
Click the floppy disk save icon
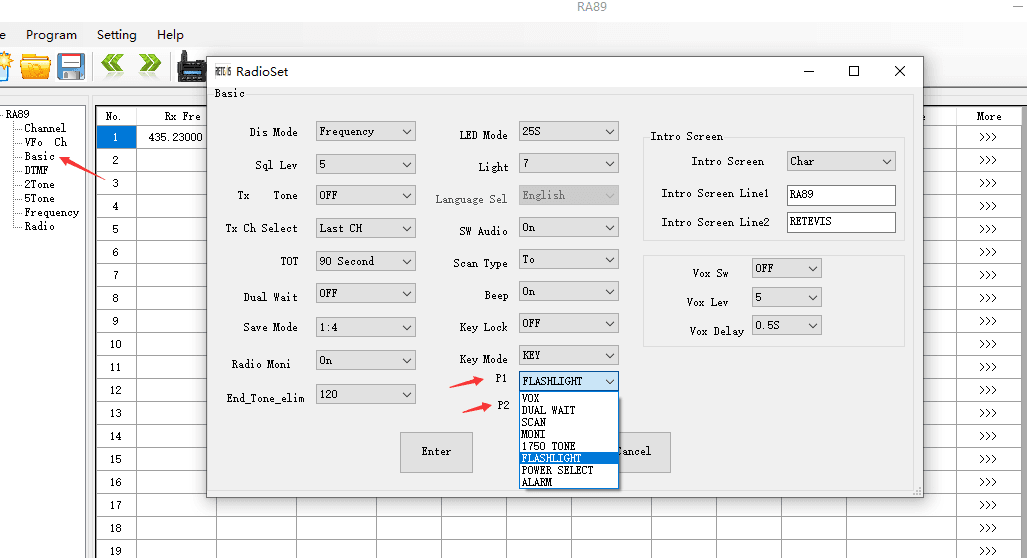pos(71,66)
